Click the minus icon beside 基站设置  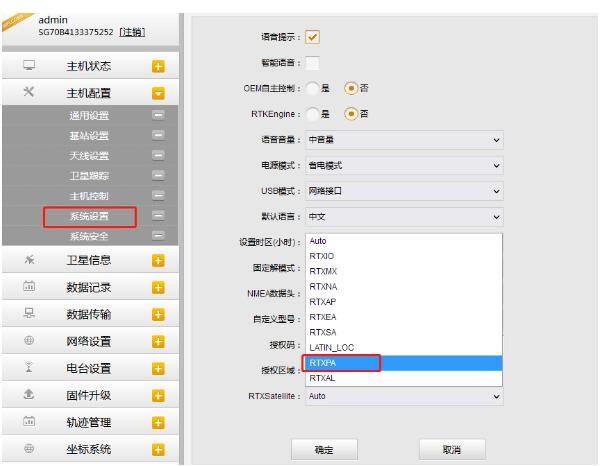tap(158, 135)
